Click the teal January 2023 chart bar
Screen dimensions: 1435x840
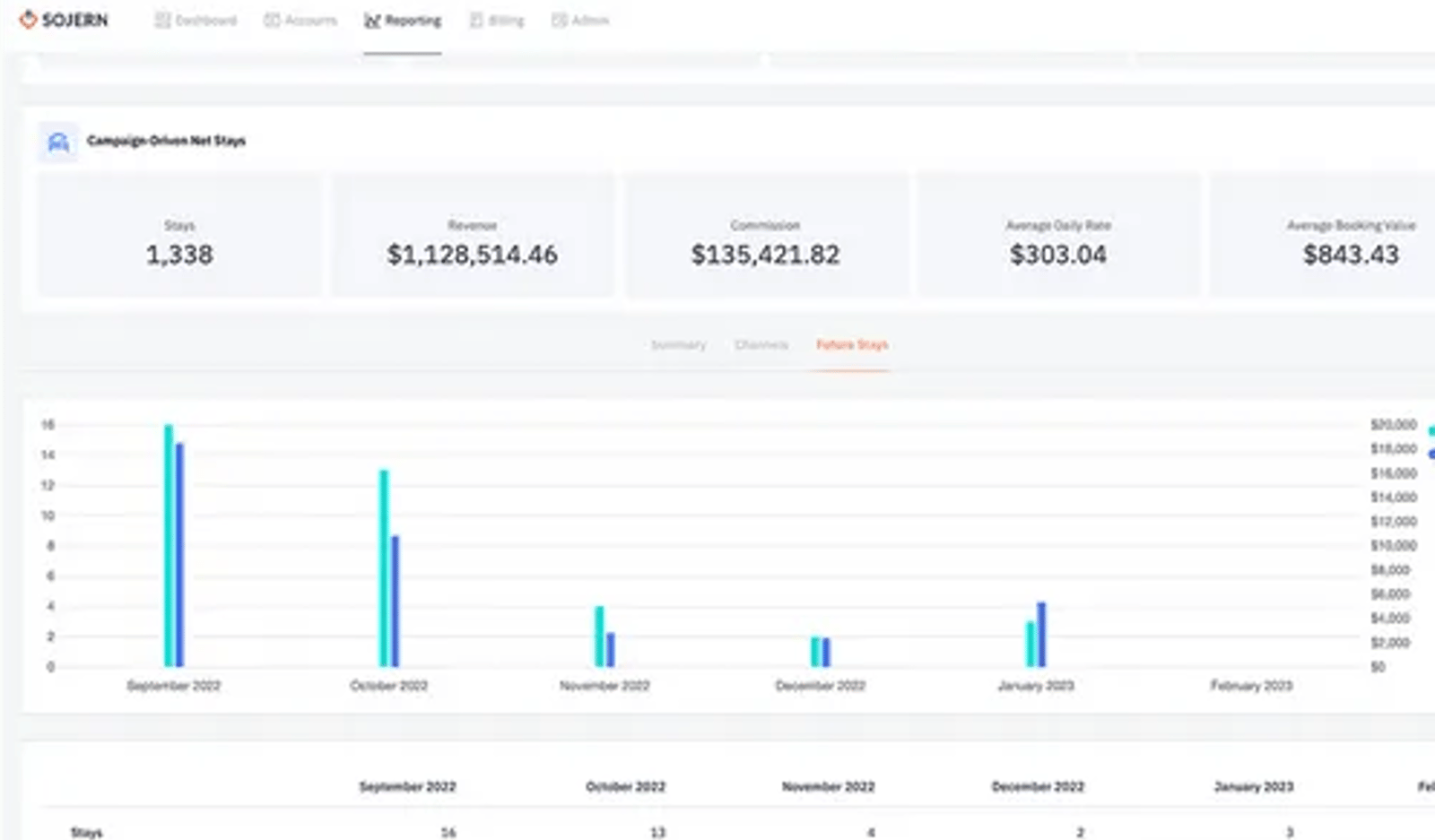[1031, 645]
